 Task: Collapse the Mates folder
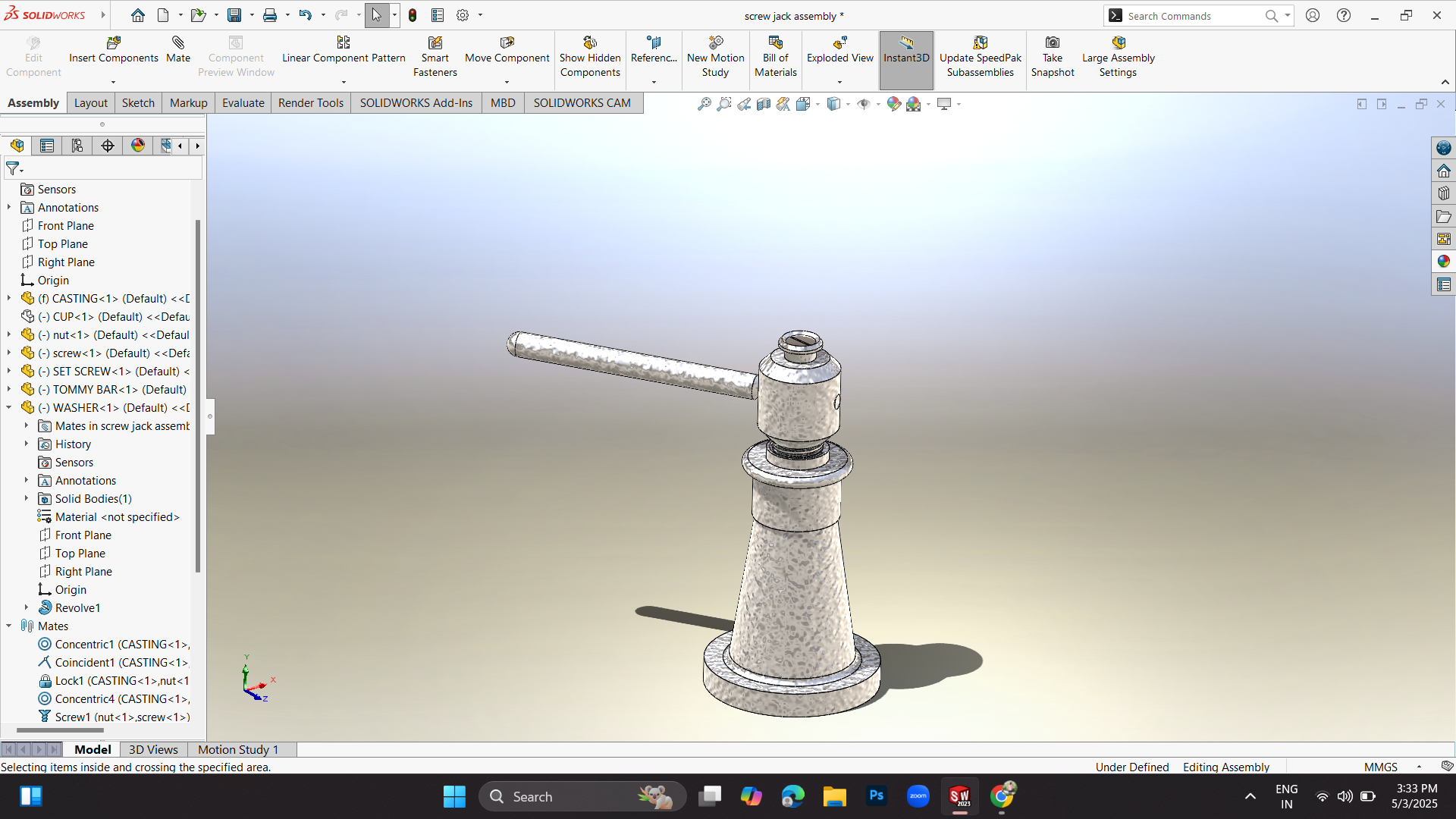pos(9,626)
